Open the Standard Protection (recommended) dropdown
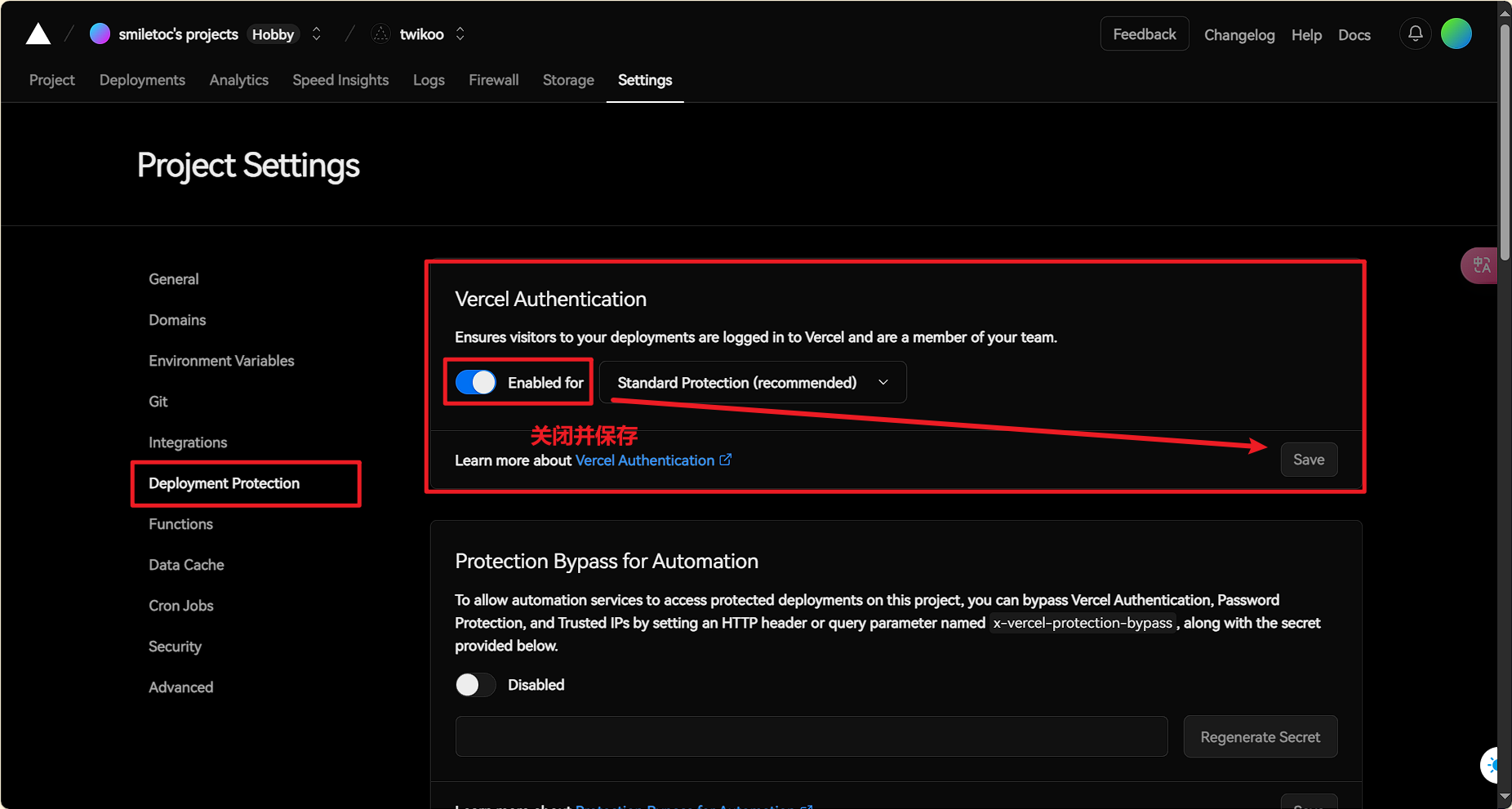The image size is (1512, 809). [x=753, y=382]
